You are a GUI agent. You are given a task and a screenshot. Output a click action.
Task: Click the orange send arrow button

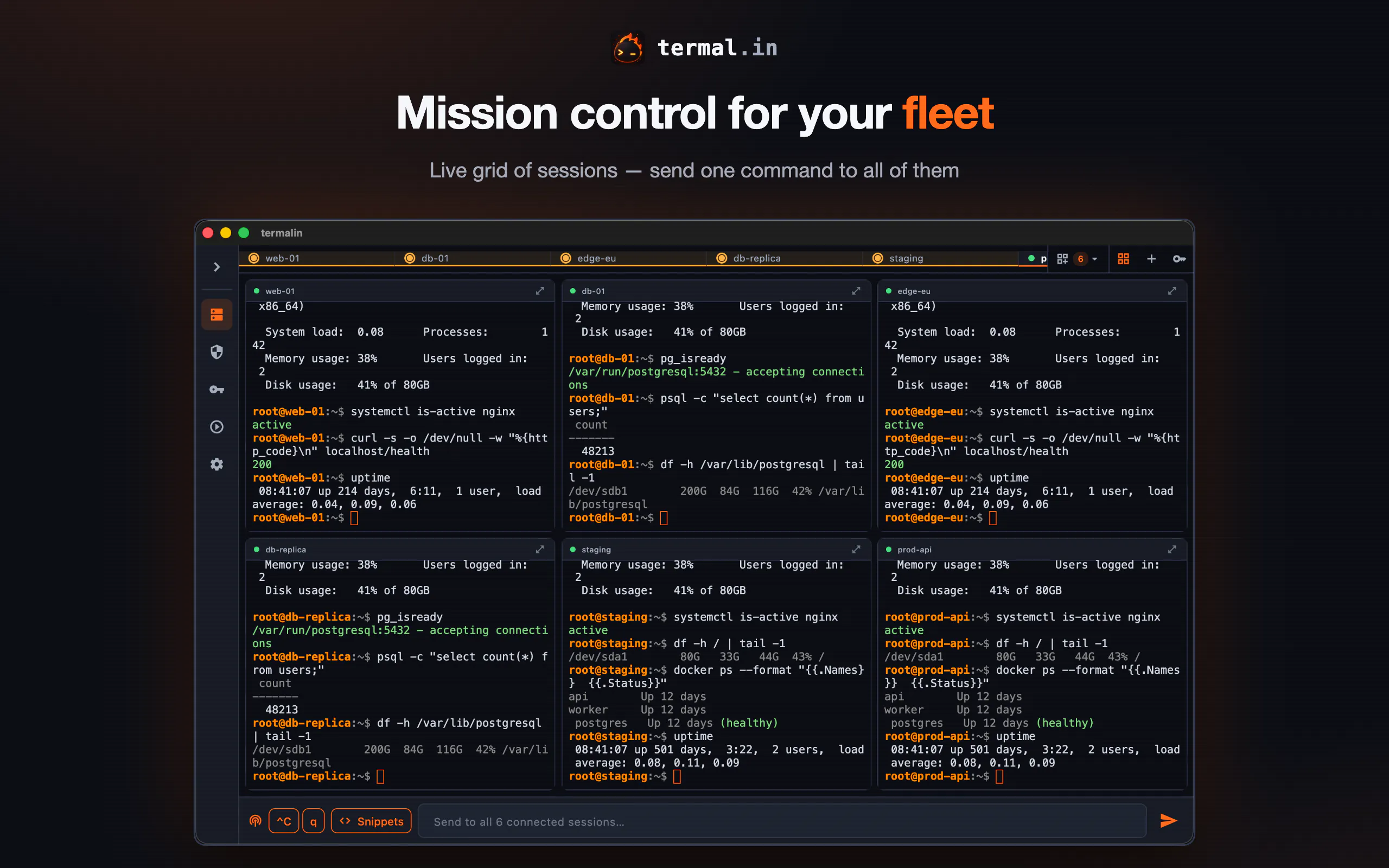1169,821
